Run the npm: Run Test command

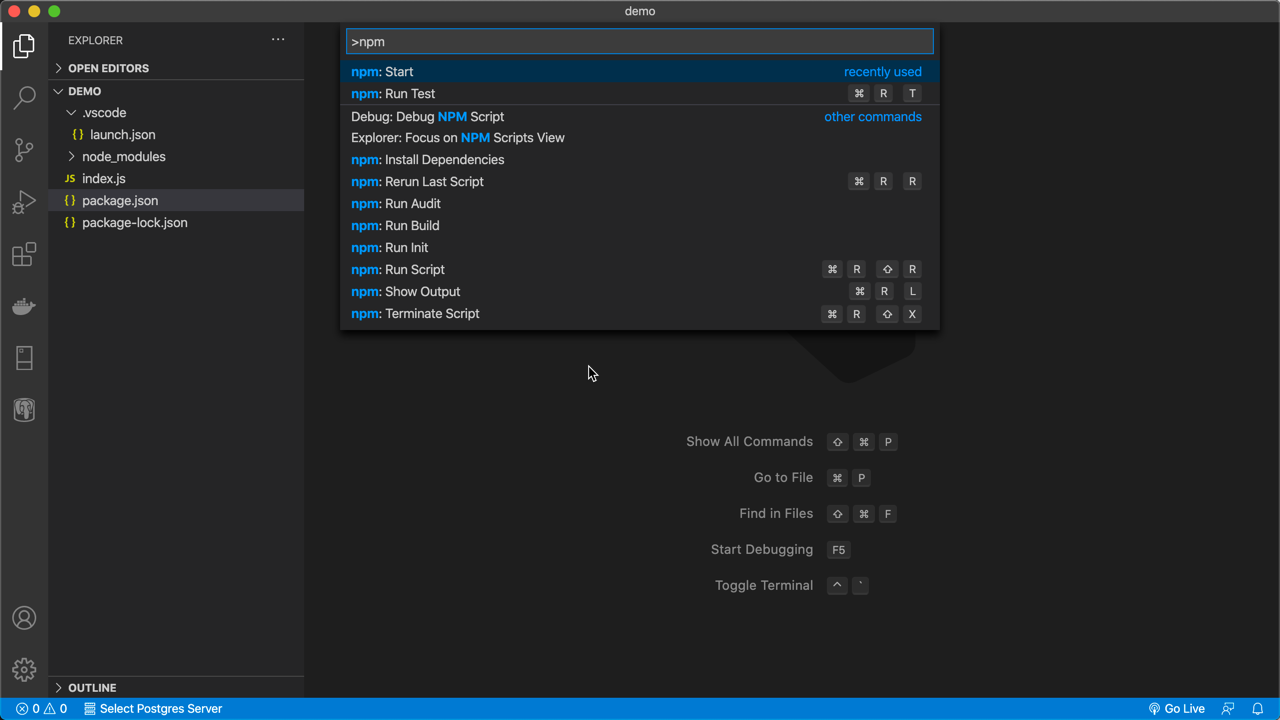(640, 94)
